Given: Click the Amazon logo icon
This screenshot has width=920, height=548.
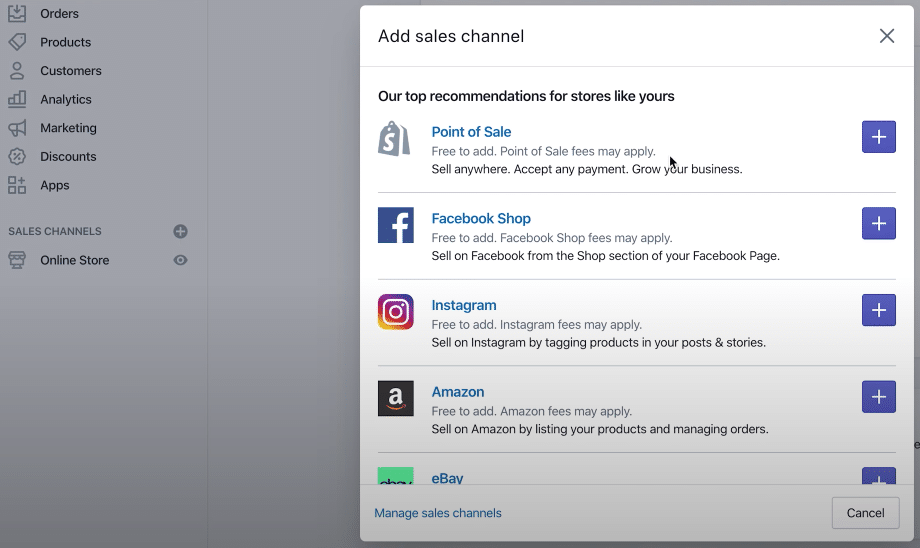Looking at the screenshot, I should tap(395, 398).
